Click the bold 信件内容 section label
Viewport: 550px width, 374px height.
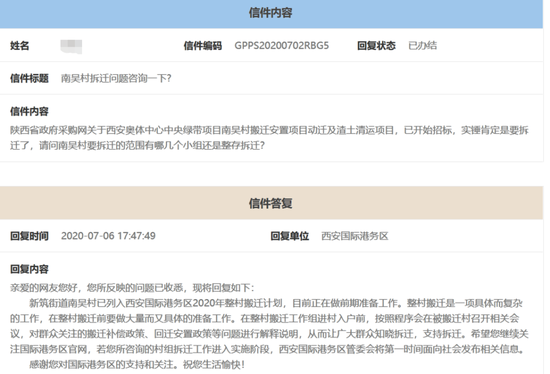tap(29, 111)
